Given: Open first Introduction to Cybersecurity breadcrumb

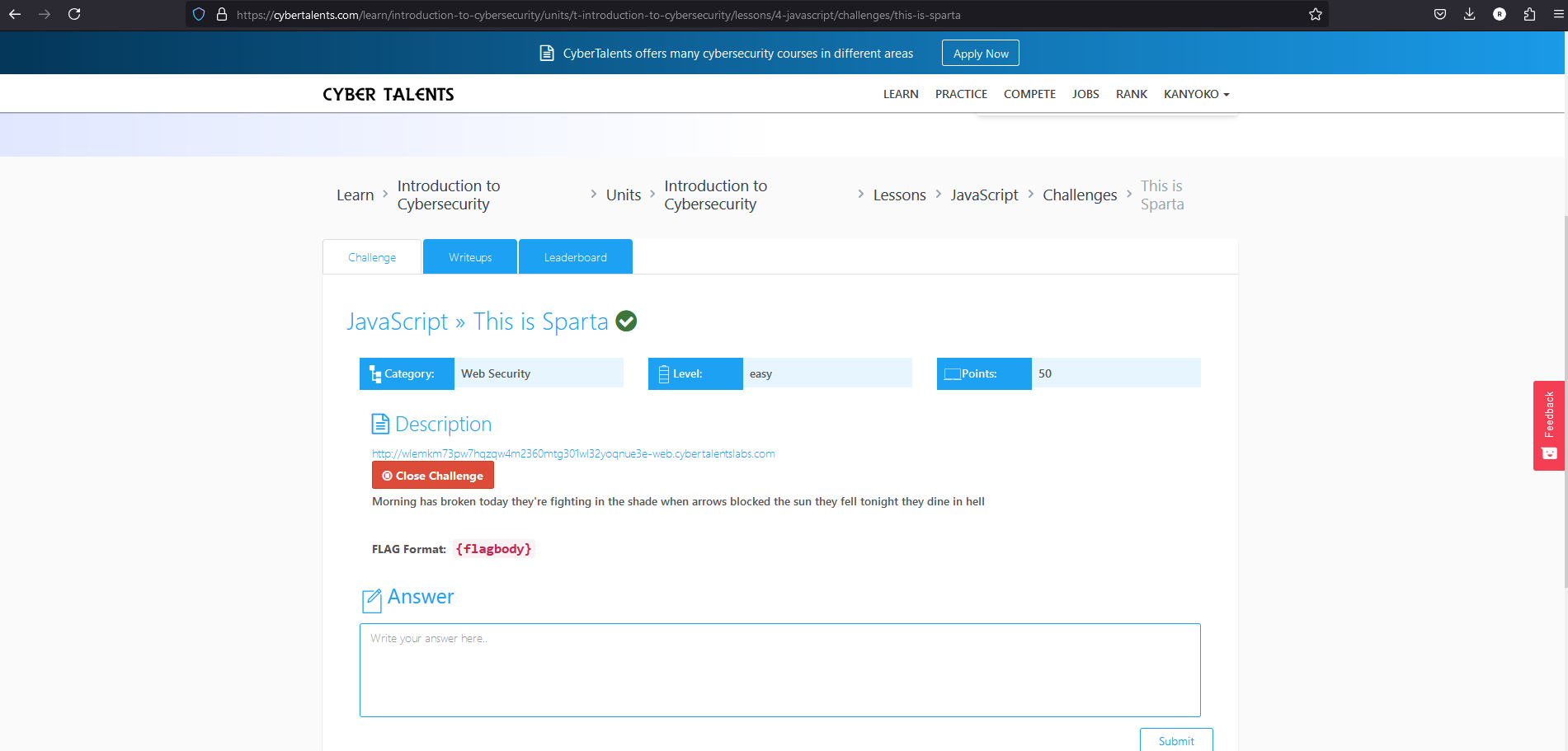Looking at the screenshot, I should pyautogui.click(x=449, y=195).
